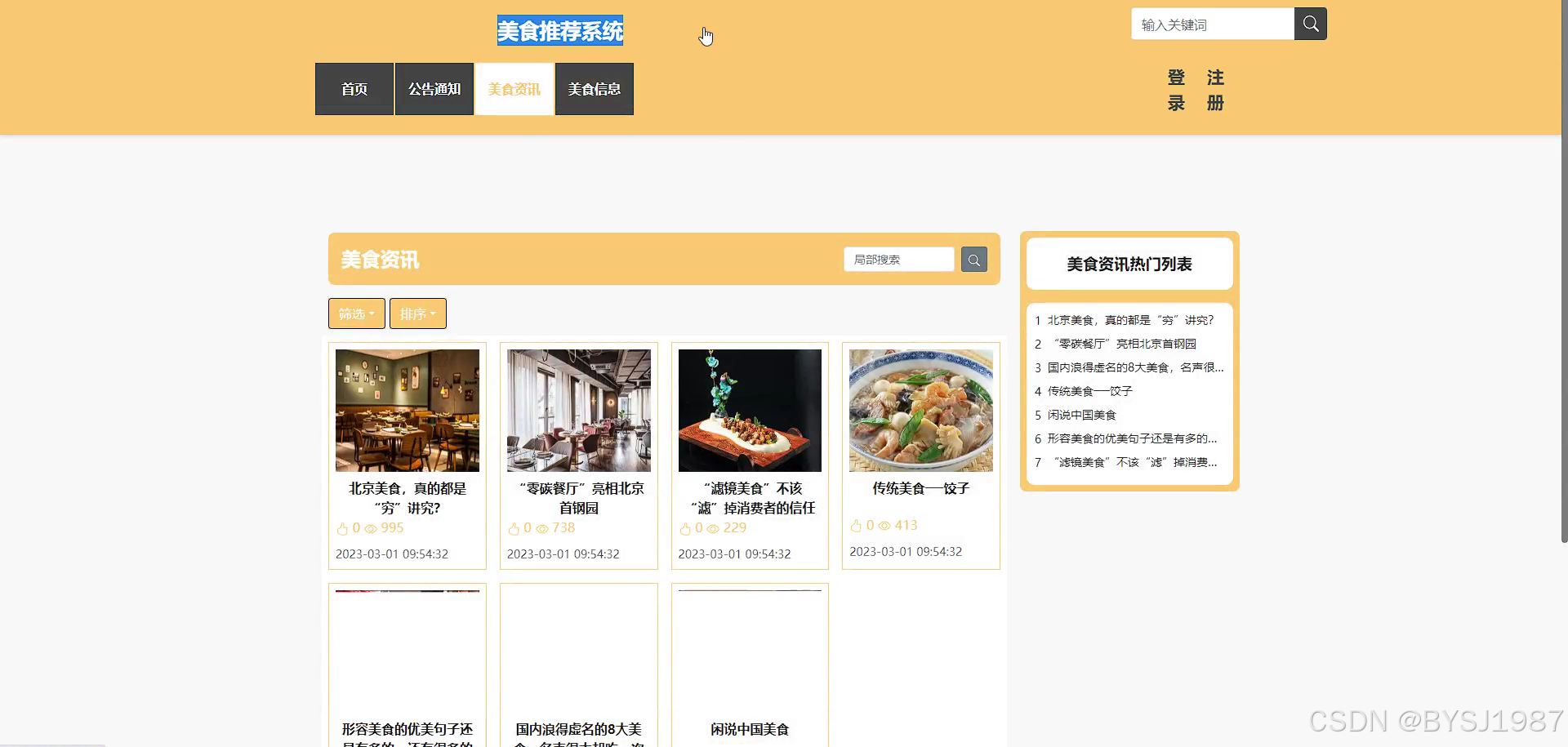Open the 传统美食—饺子 soup bowl thumbnail

(x=921, y=411)
